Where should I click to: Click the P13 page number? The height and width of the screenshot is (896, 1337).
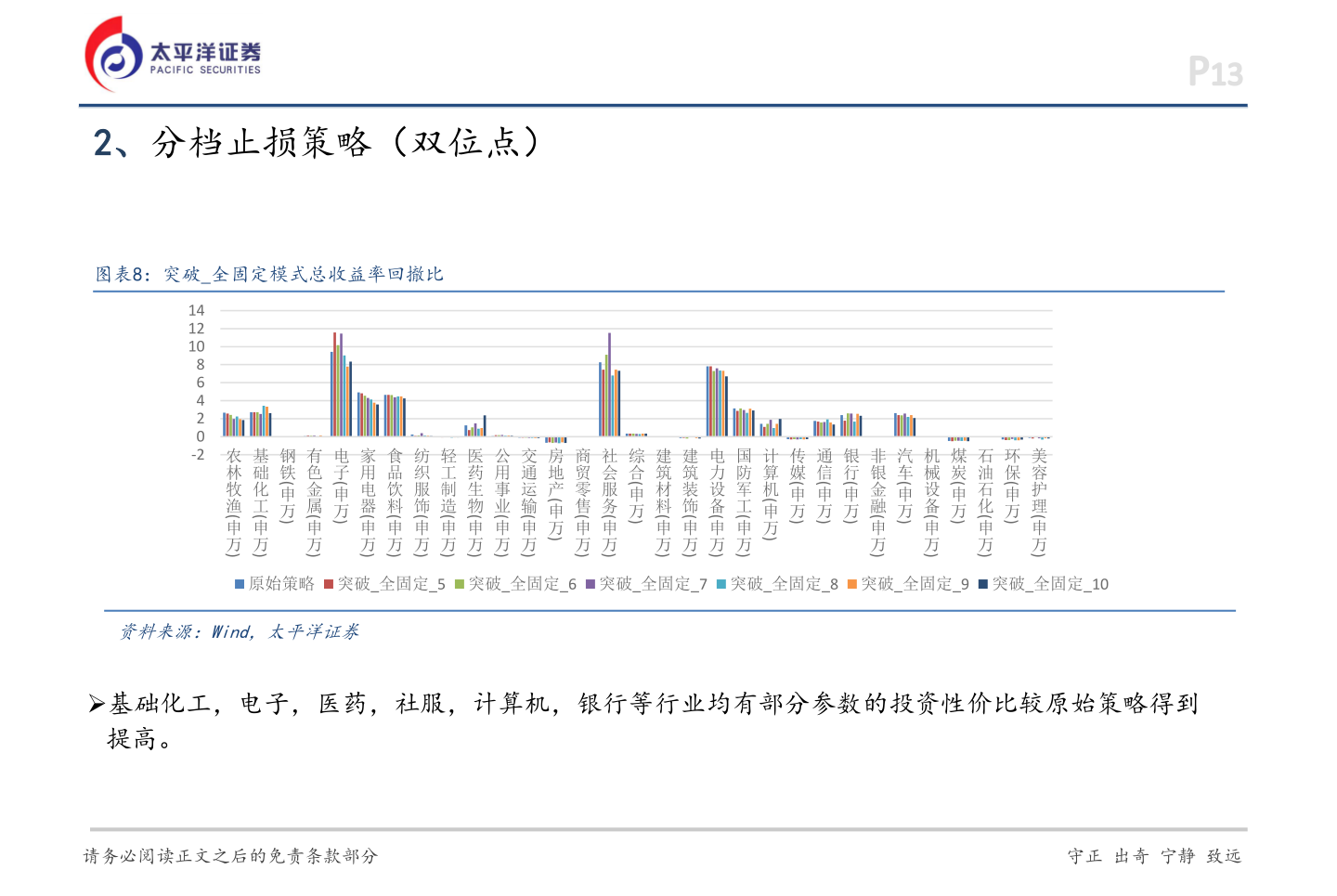(1214, 70)
